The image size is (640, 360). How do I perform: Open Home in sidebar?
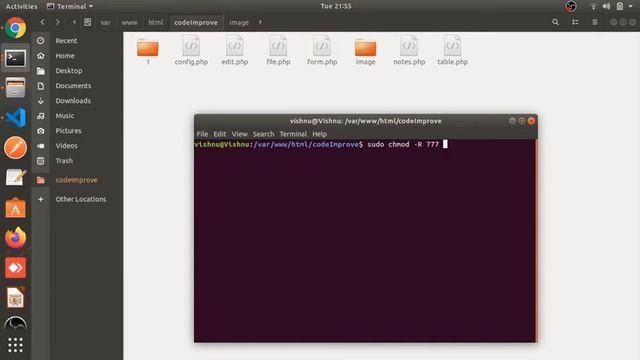tap(65, 56)
